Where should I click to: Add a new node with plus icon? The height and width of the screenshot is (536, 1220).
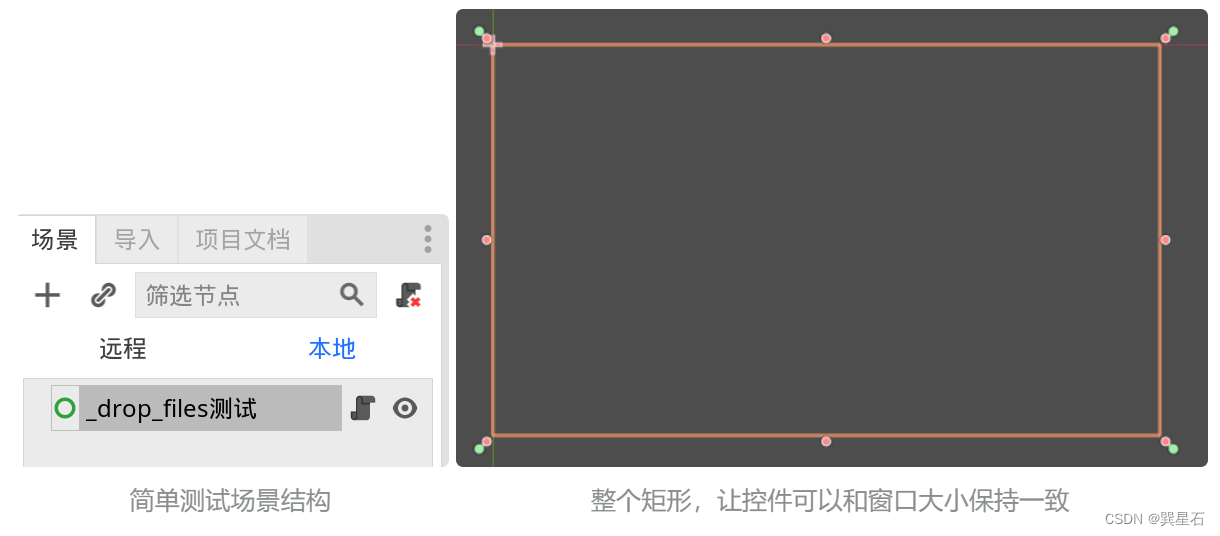47,295
